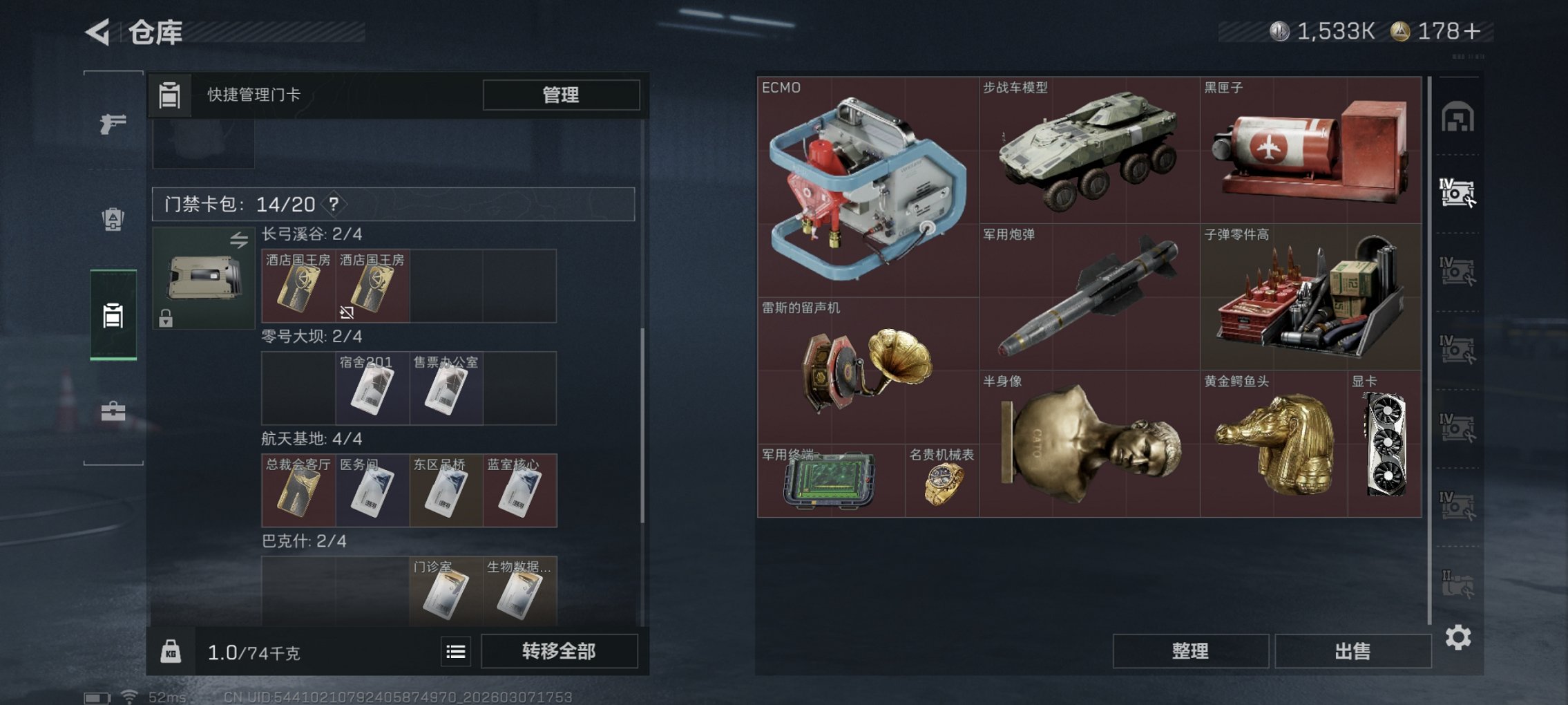
Task: Click the plus beside 178 currency
Action: 1472,31
